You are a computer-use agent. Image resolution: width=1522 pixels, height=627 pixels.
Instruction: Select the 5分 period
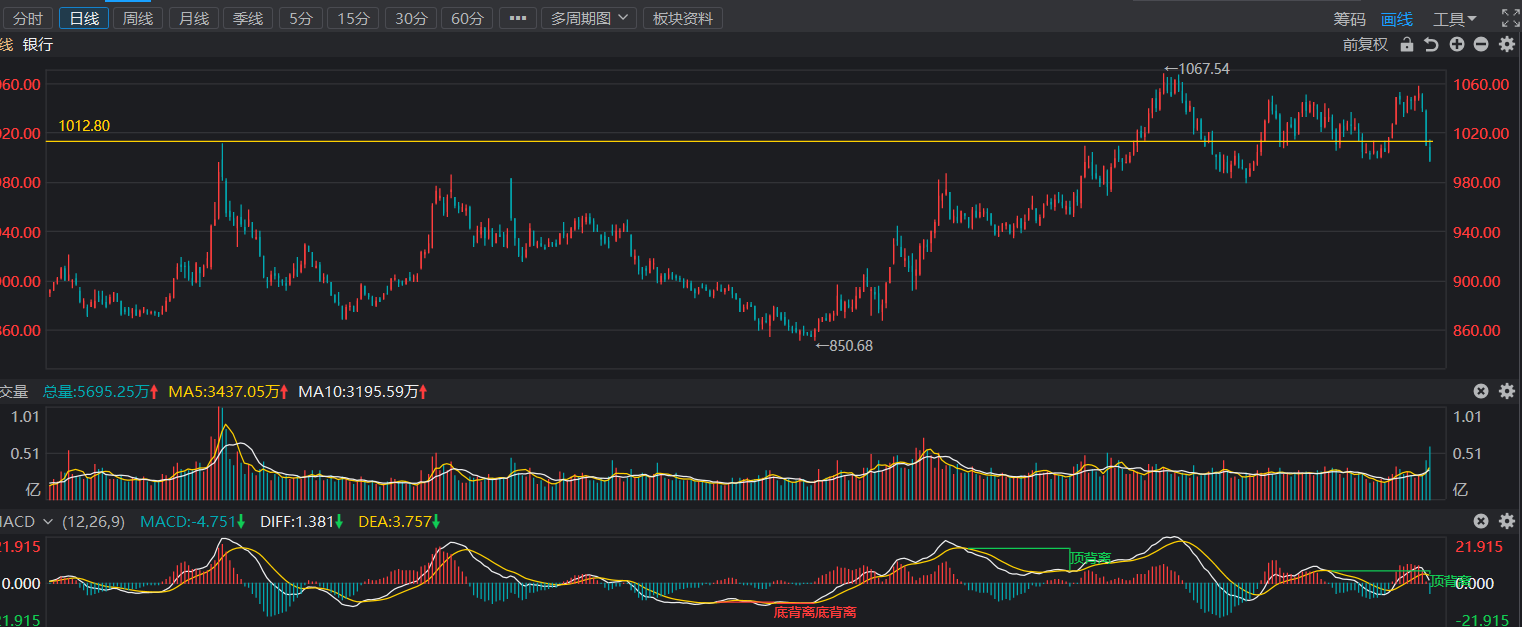300,18
